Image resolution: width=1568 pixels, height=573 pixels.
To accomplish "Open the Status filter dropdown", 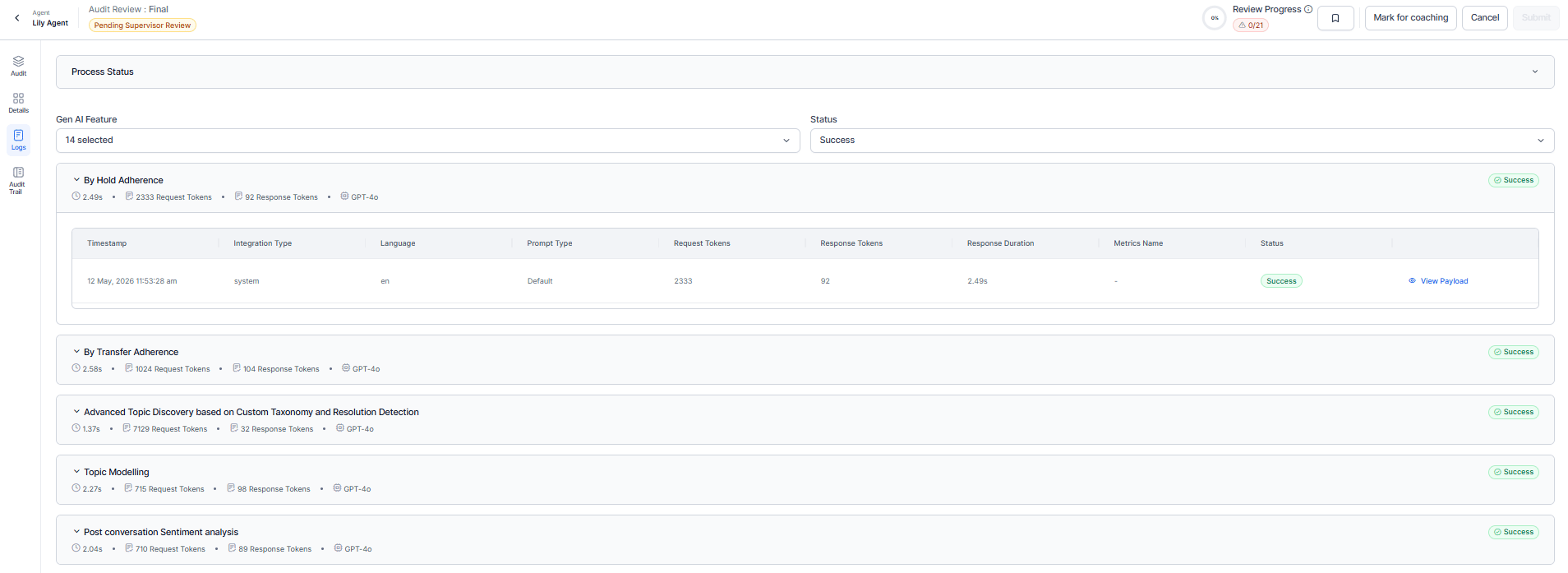I will click(x=1182, y=141).
